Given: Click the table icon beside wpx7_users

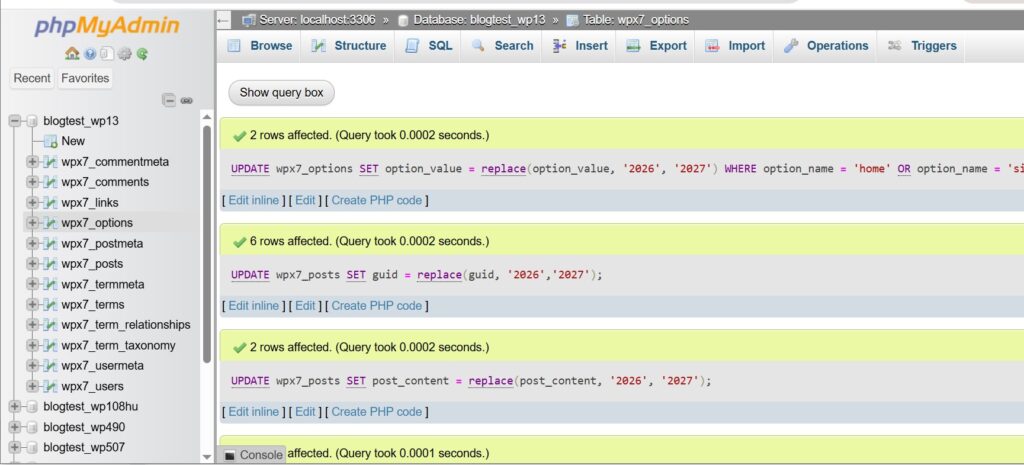Looking at the screenshot, I should tap(51, 386).
